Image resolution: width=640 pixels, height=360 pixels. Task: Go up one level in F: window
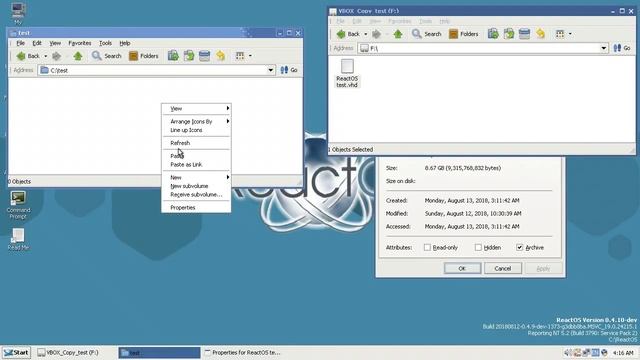(x=398, y=34)
